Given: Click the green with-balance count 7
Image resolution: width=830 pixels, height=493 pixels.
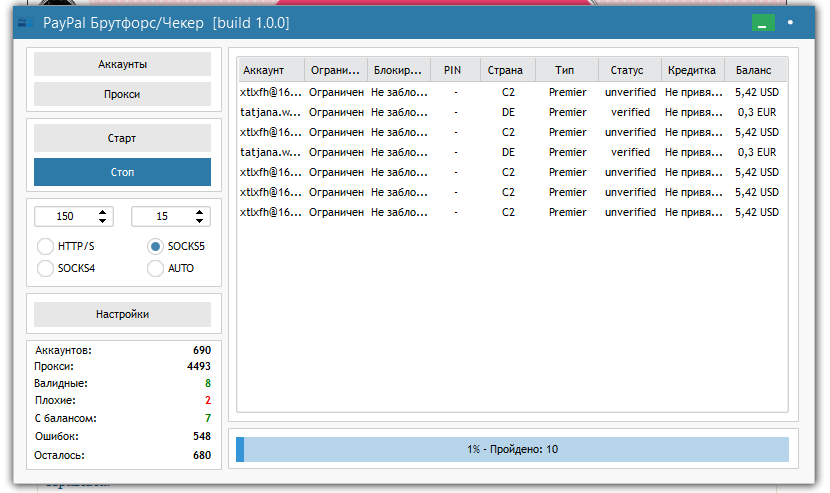Looking at the screenshot, I should click(208, 418).
